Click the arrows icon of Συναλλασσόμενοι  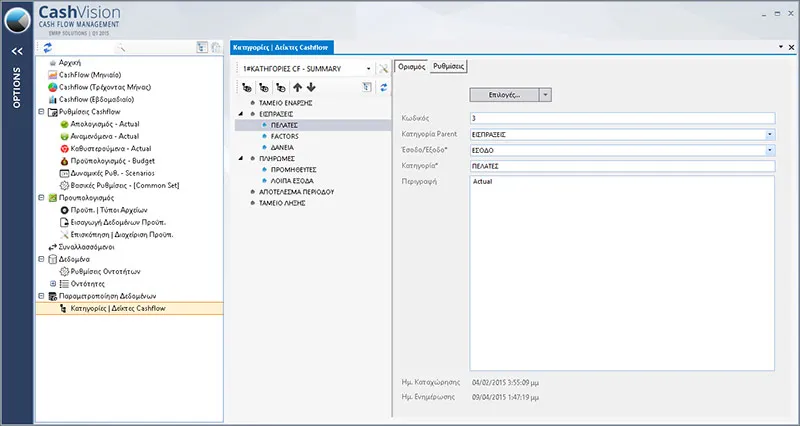[x=53, y=247]
